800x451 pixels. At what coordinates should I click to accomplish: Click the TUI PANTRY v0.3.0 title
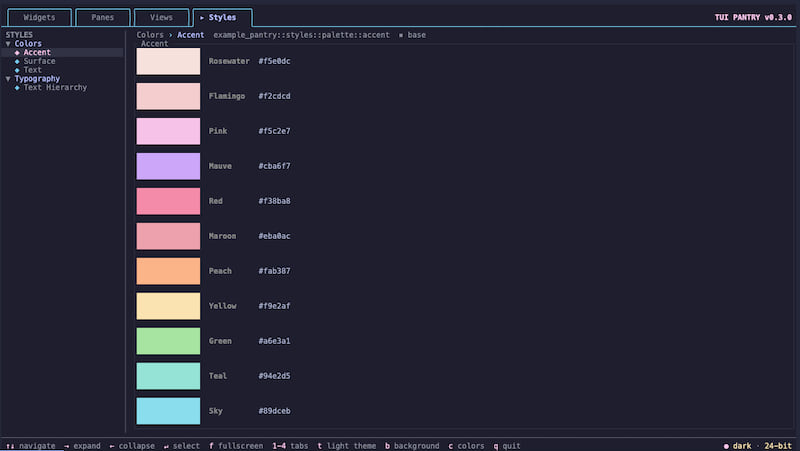tap(753, 17)
